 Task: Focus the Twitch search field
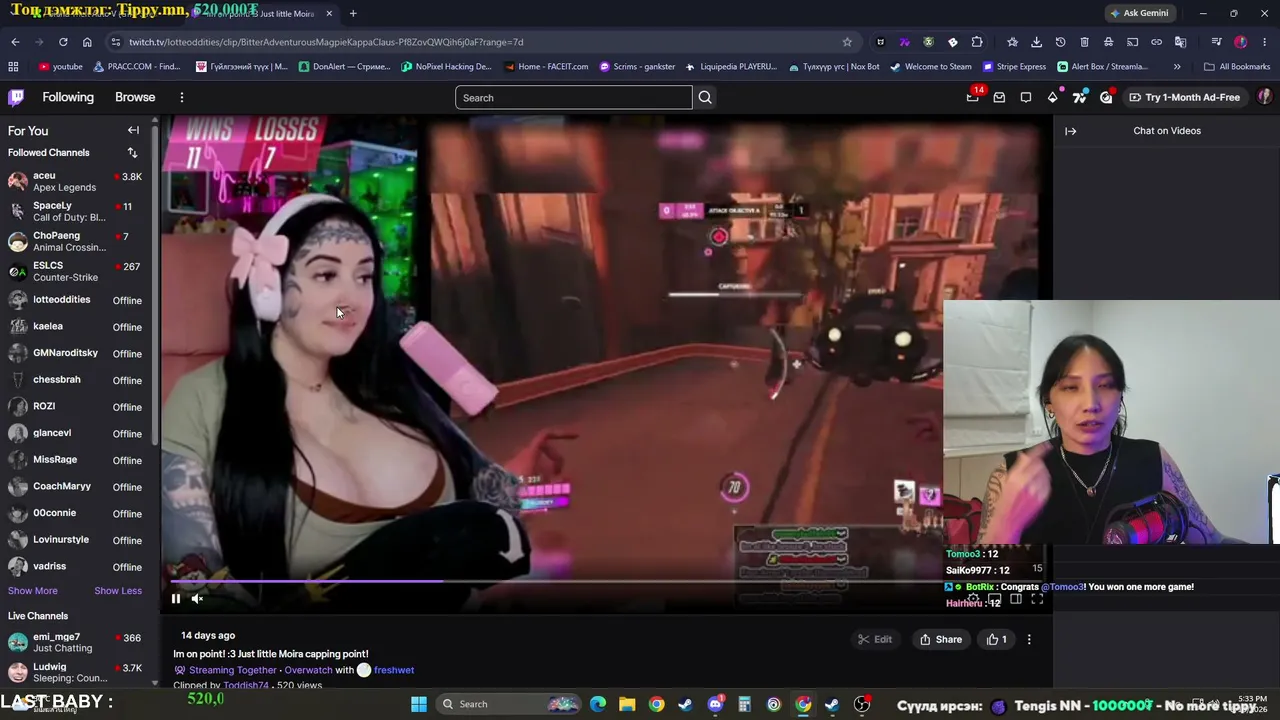pyautogui.click(x=574, y=97)
